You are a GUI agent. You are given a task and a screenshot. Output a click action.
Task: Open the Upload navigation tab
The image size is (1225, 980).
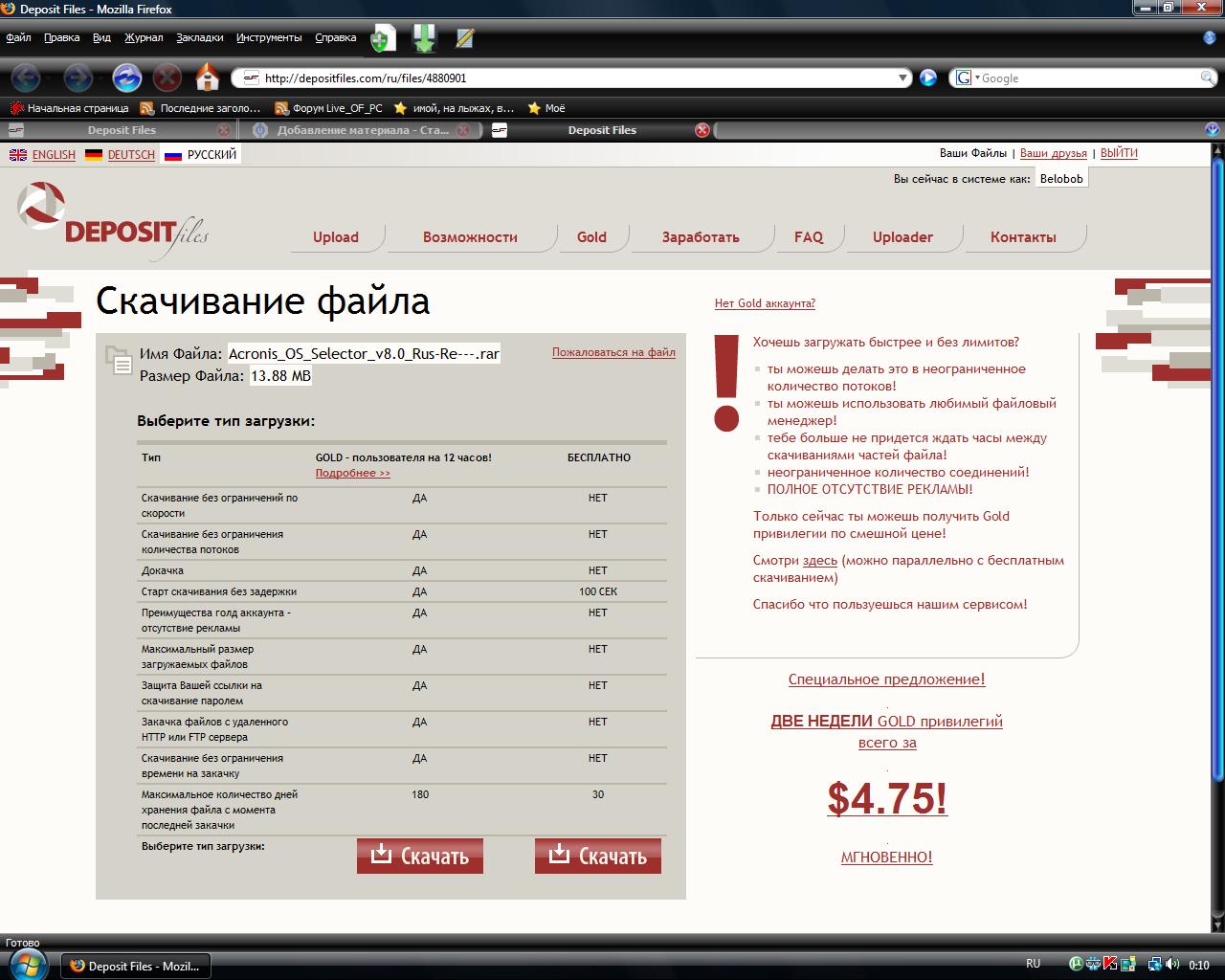click(x=336, y=237)
